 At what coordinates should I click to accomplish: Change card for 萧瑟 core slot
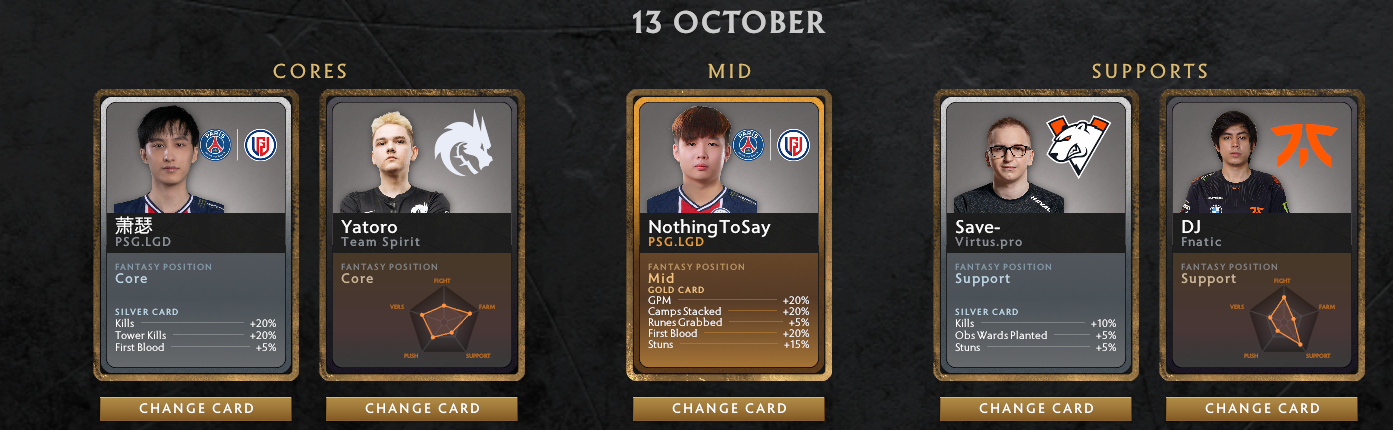pyautogui.click(x=196, y=408)
